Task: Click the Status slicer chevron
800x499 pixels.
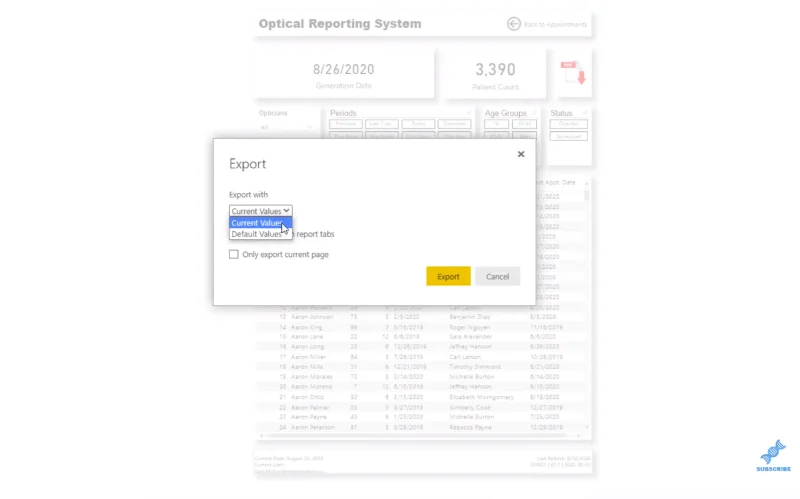Action: coord(585,113)
